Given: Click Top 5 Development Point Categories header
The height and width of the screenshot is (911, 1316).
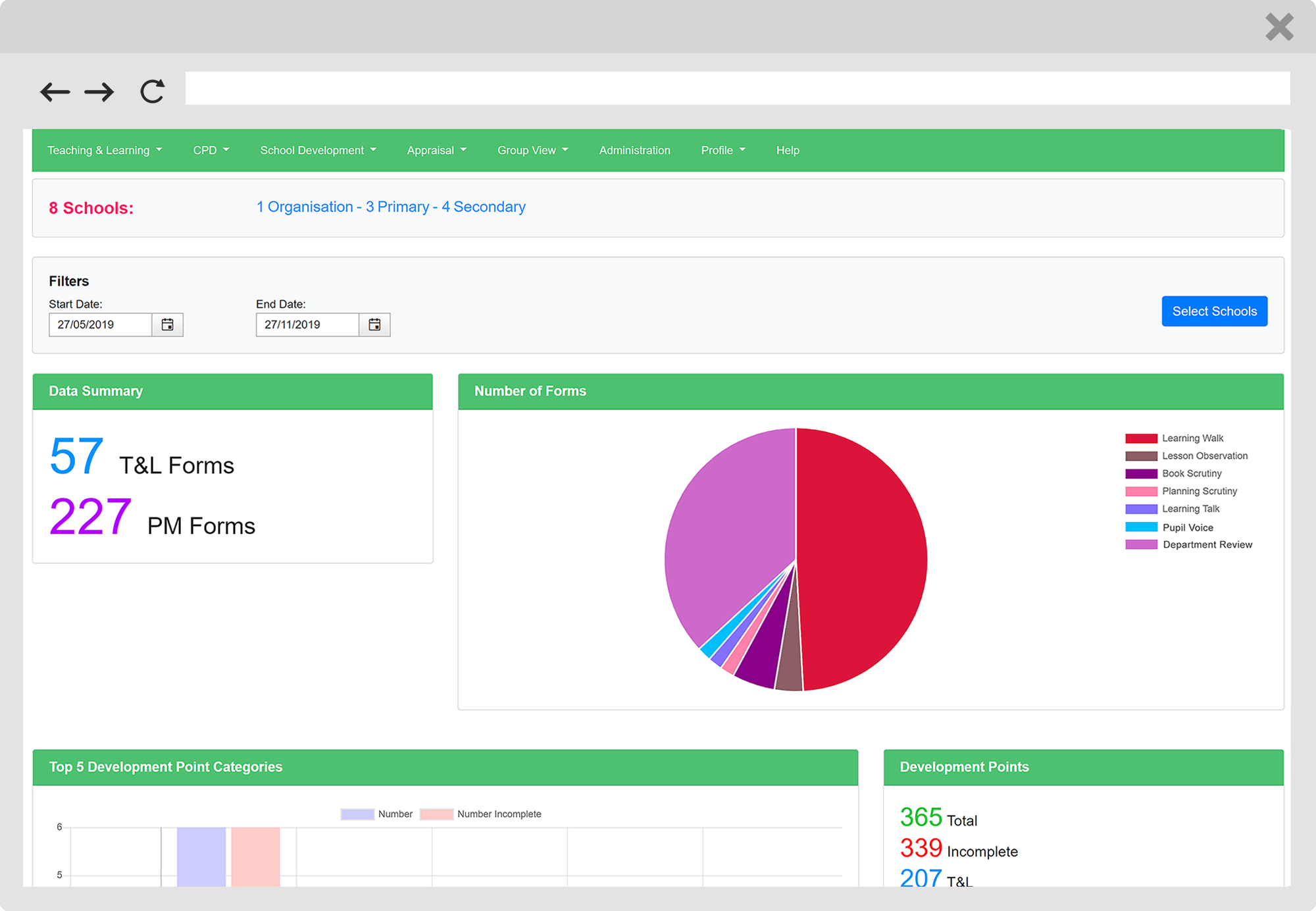Looking at the screenshot, I should 445,768.
